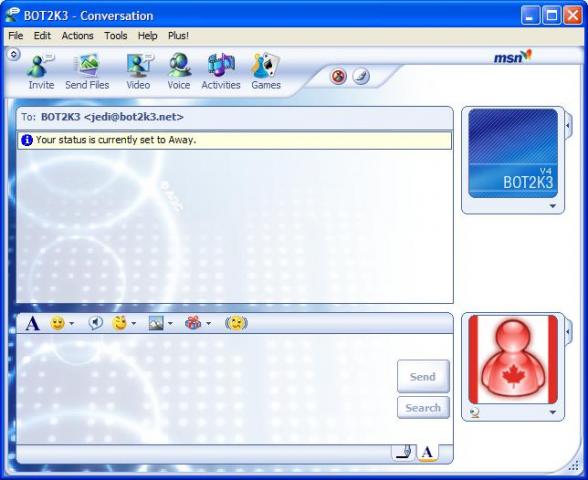The width and height of the screenshot is (588, 480).
Task: Start a Video conversation
Action: tap(138, 71)
